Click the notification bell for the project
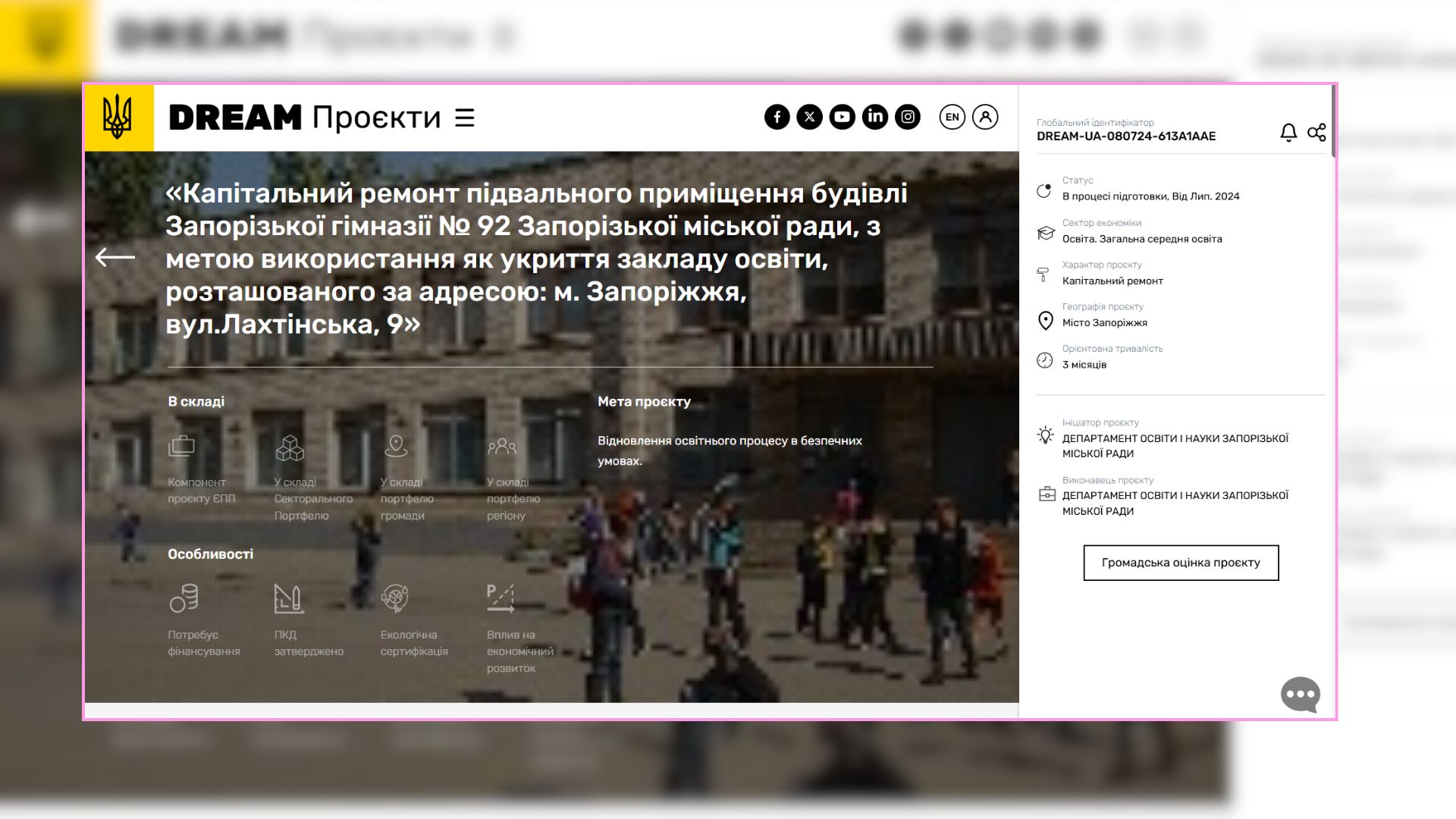This screenshot has width=1456, height=819. click(x=1287, y=131)
